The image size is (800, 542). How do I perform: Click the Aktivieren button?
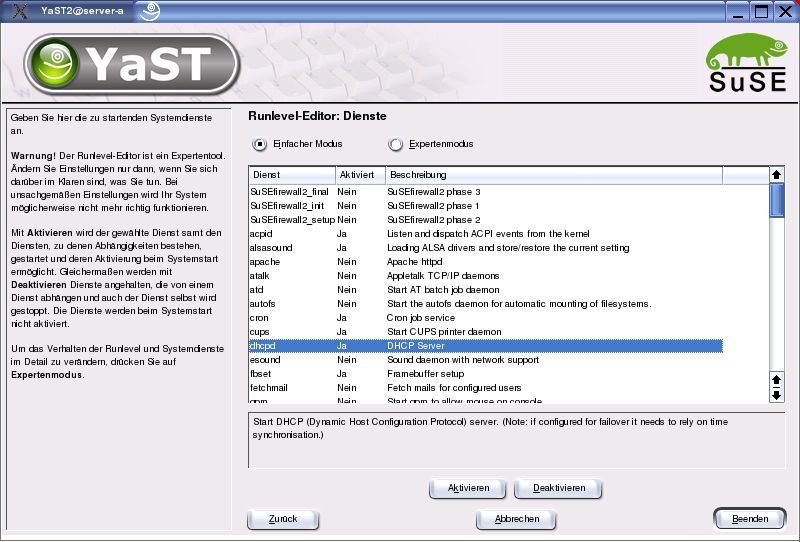468,488
